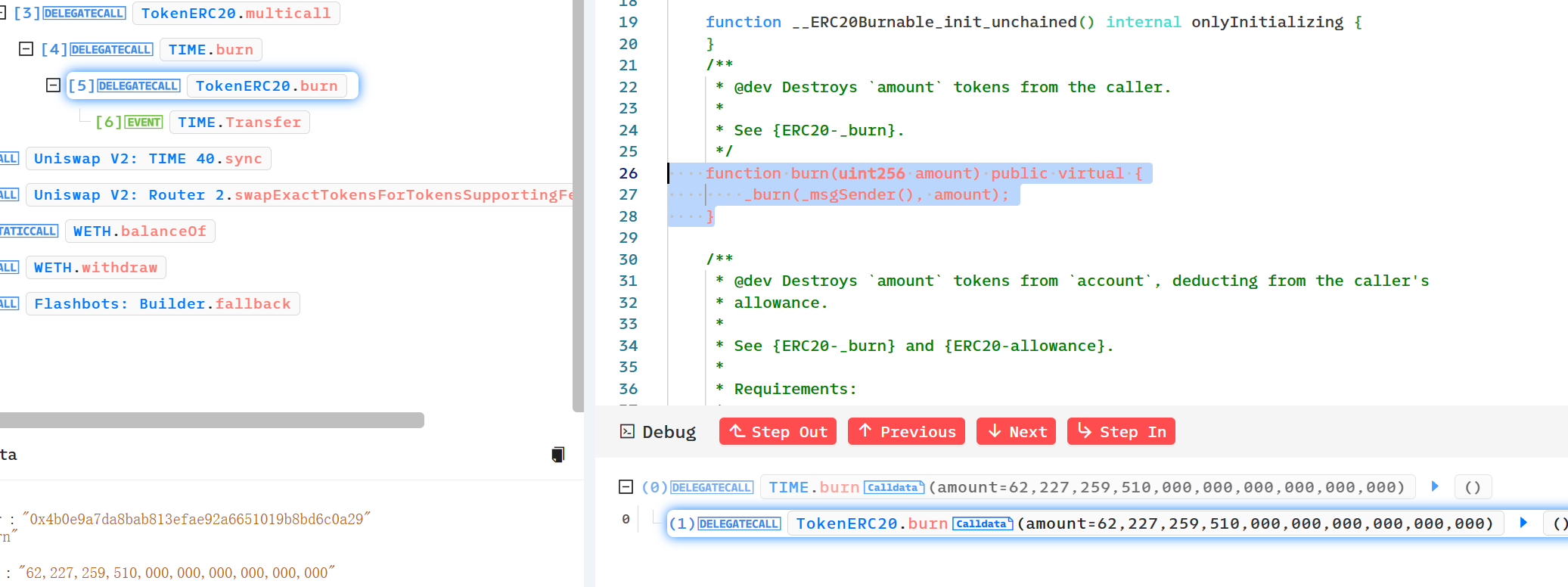Open the Uniswap V2: TIME 40.sync call
The height and width of the screenshot is (587, 1568).
coord(148,159)
